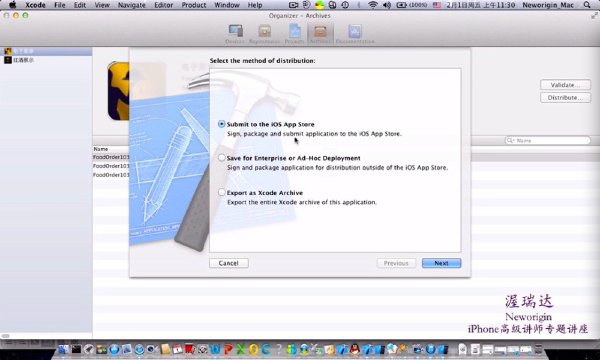Open Finder from the dock
Screen dimensions: 600x360
tap(64, 349)
